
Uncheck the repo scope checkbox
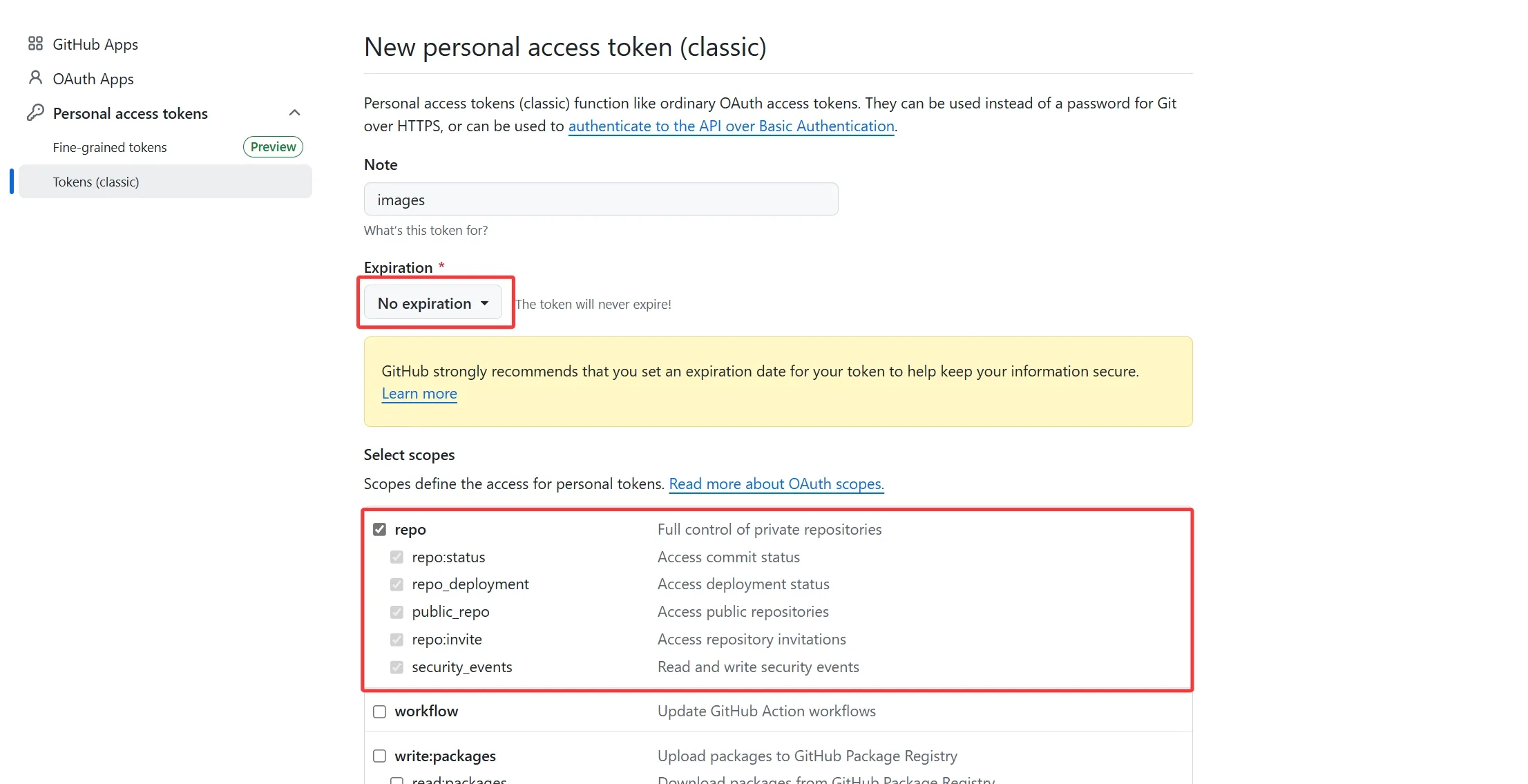[380, 530]
